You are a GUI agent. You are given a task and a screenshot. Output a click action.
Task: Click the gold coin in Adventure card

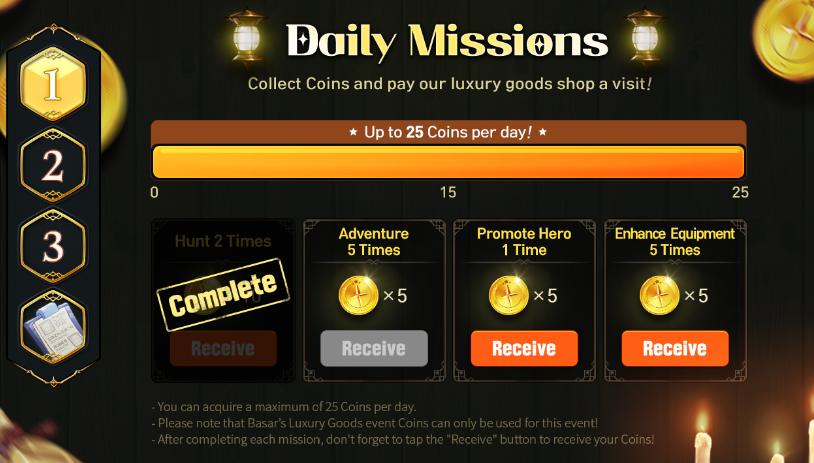click(x=358, y=296)
